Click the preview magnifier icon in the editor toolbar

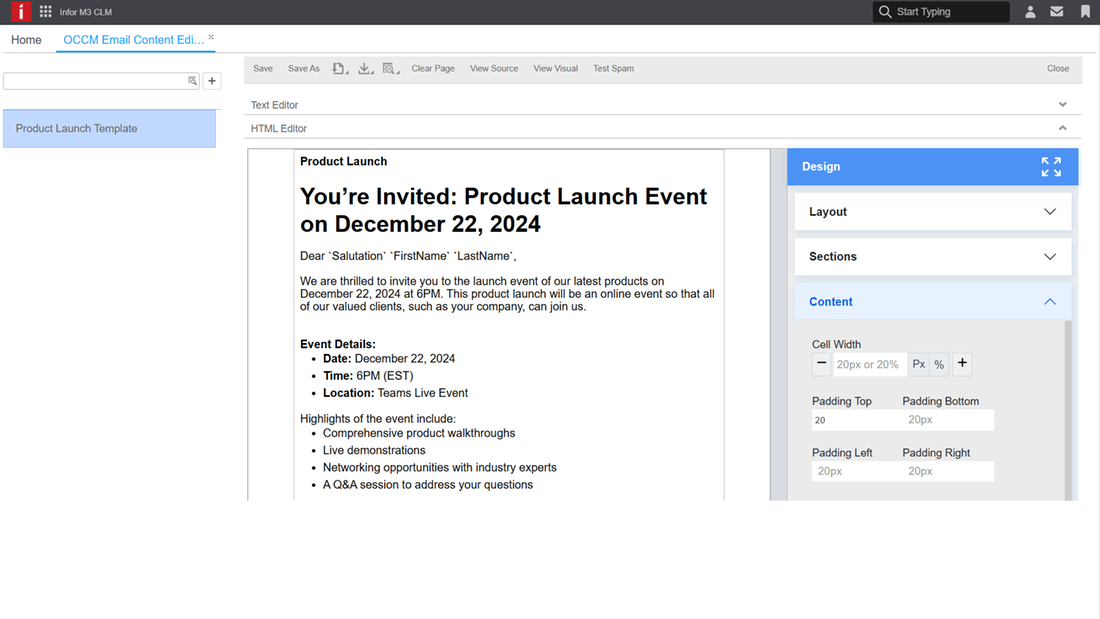(x=390, y=68)
